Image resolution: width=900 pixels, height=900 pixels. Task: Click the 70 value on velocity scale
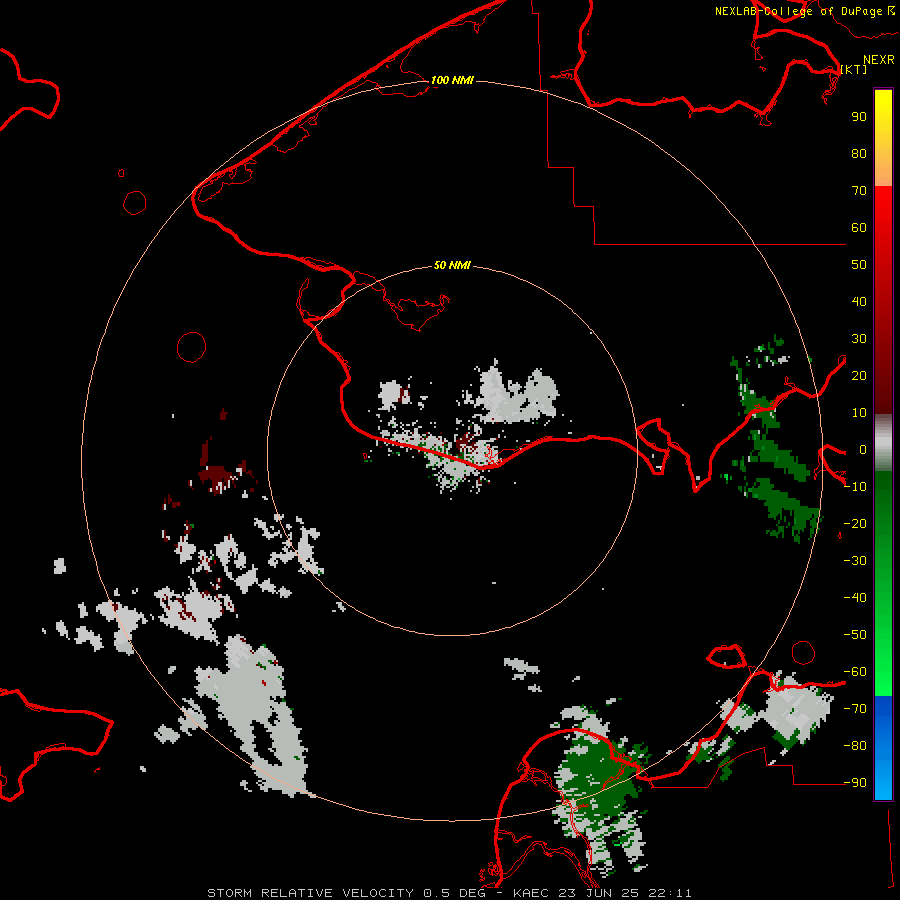(859, 191)
